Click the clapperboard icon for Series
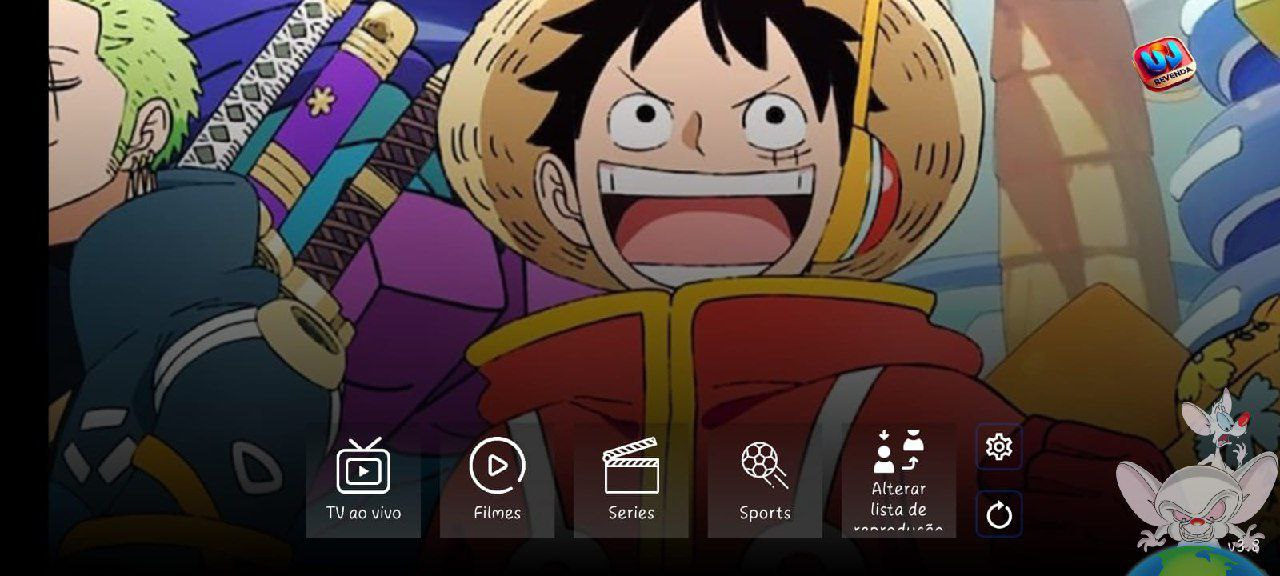The height and width of the screenshot is (576, 1280). click(631, 466)
